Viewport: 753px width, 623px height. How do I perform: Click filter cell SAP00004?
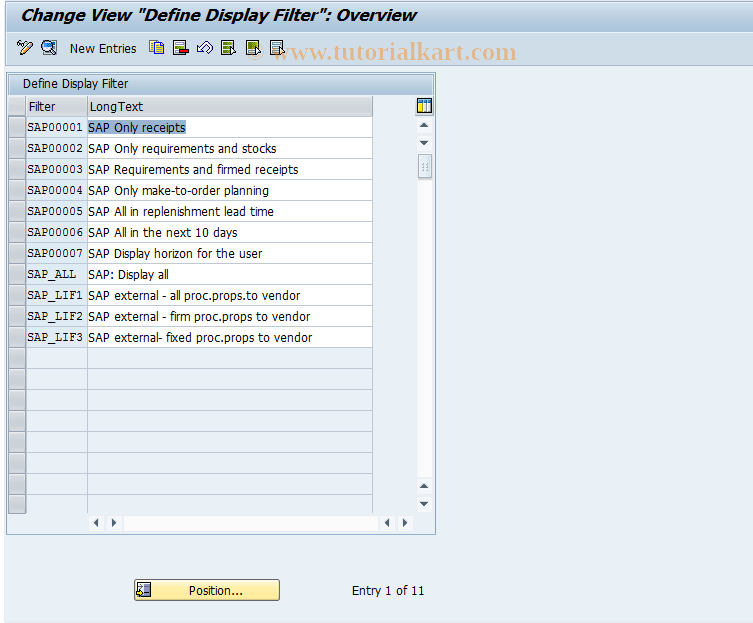click(x=57, y=191)
